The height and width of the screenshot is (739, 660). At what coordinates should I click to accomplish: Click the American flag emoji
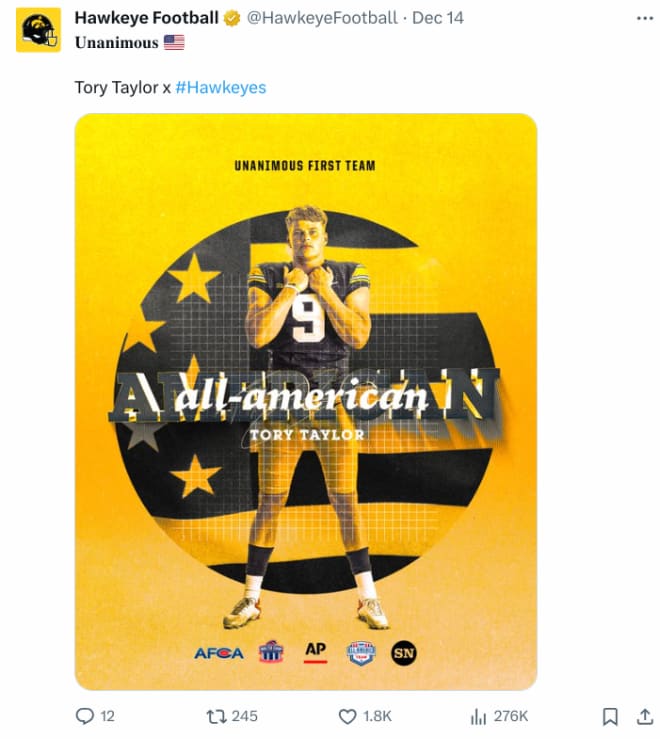pyautogui.click(x=174, y=42)
